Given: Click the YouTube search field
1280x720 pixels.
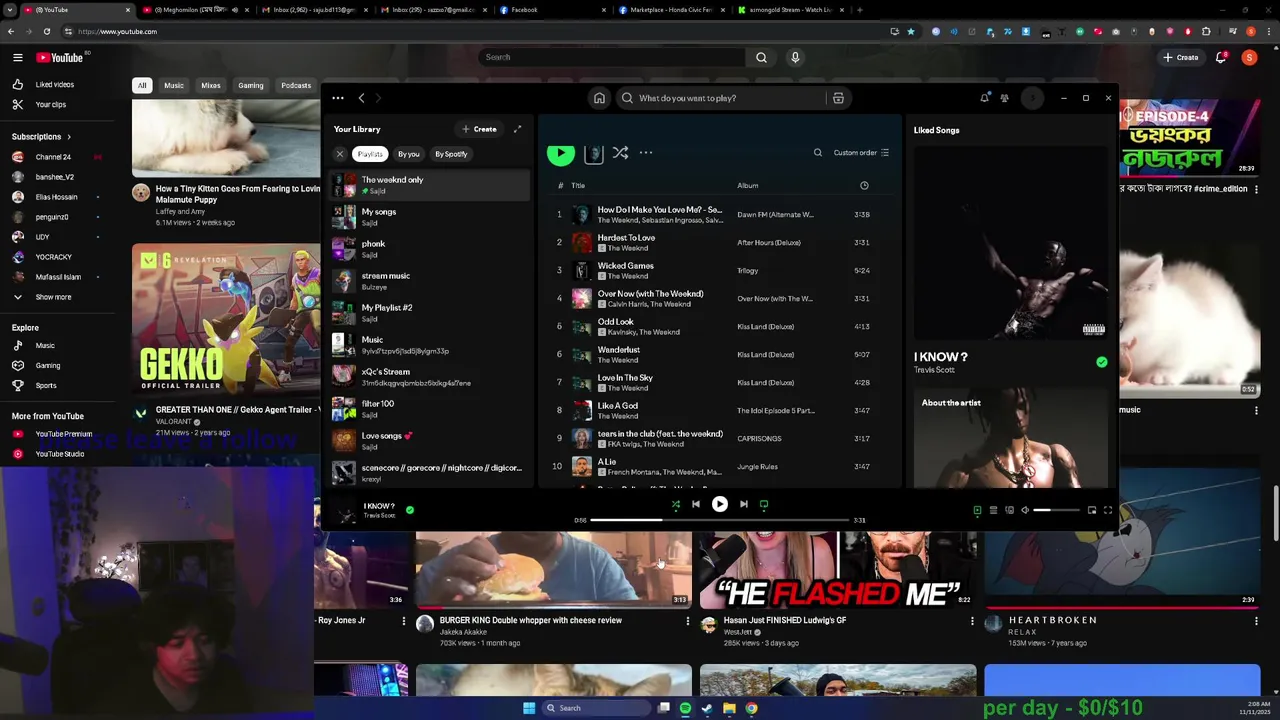Looking at the screenshot, I should (613, 57).
